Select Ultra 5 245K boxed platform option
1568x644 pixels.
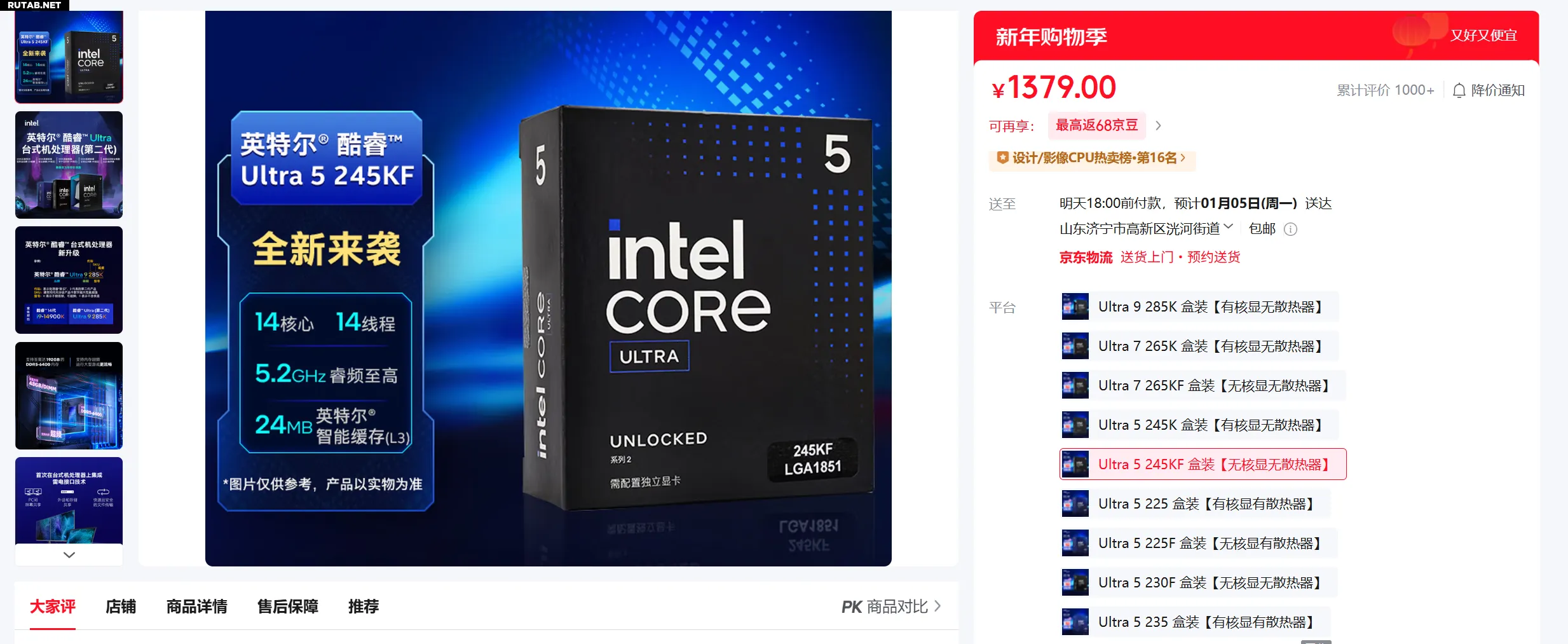click(1199, 425)
